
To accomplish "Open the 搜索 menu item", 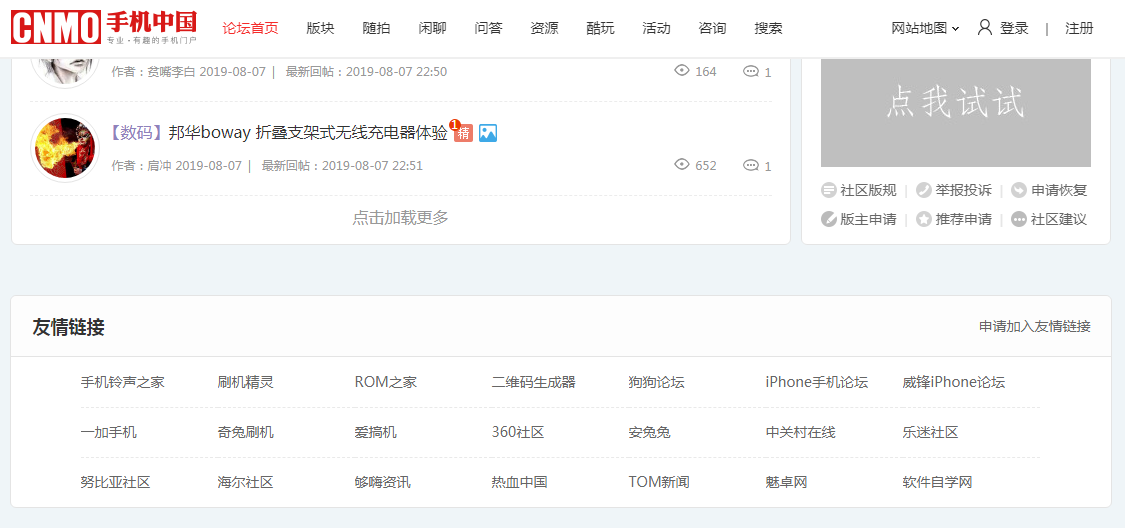I will [768, 29].
